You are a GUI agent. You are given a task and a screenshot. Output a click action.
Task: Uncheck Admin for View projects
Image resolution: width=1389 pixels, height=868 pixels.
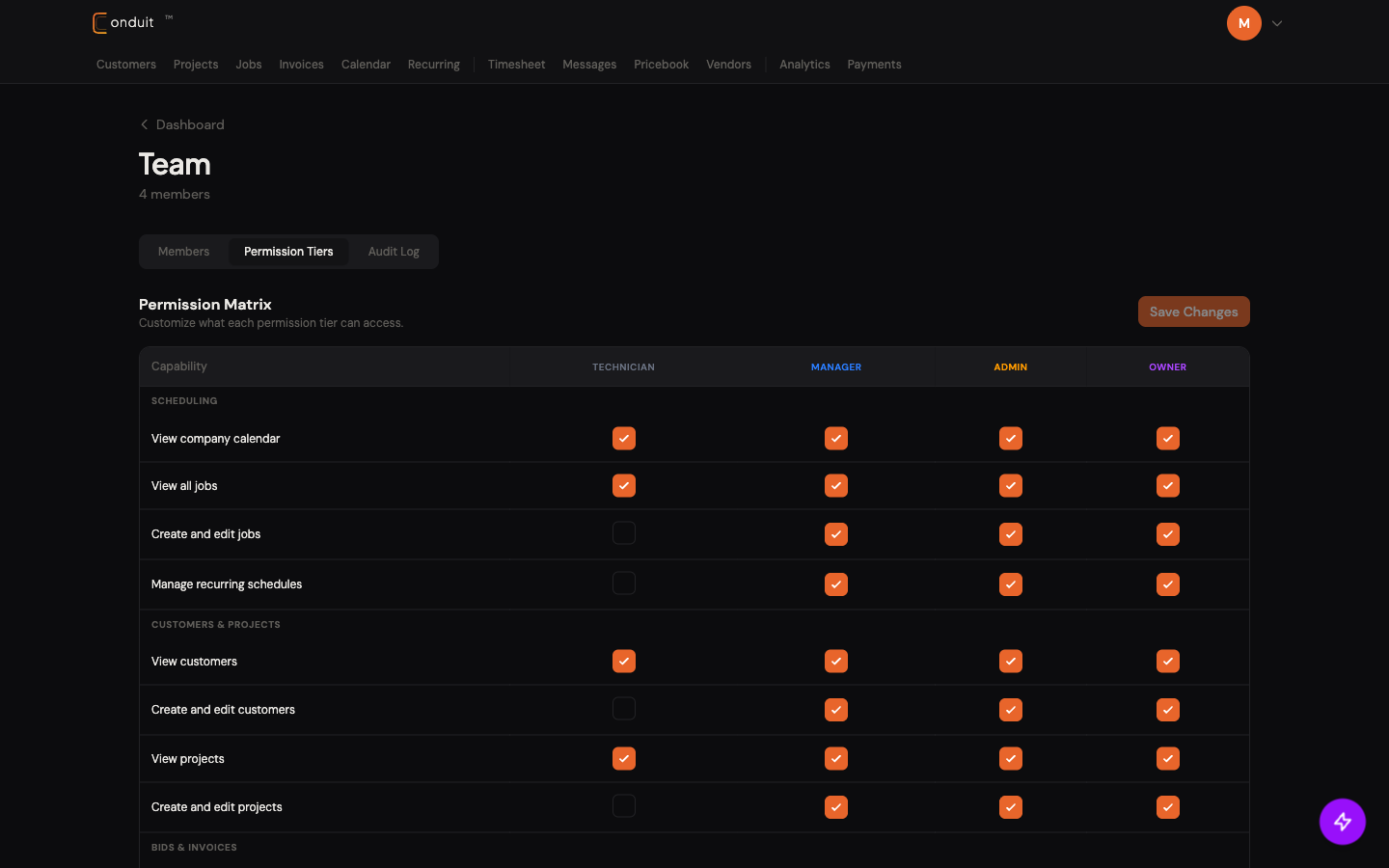tap(1011, 759)
